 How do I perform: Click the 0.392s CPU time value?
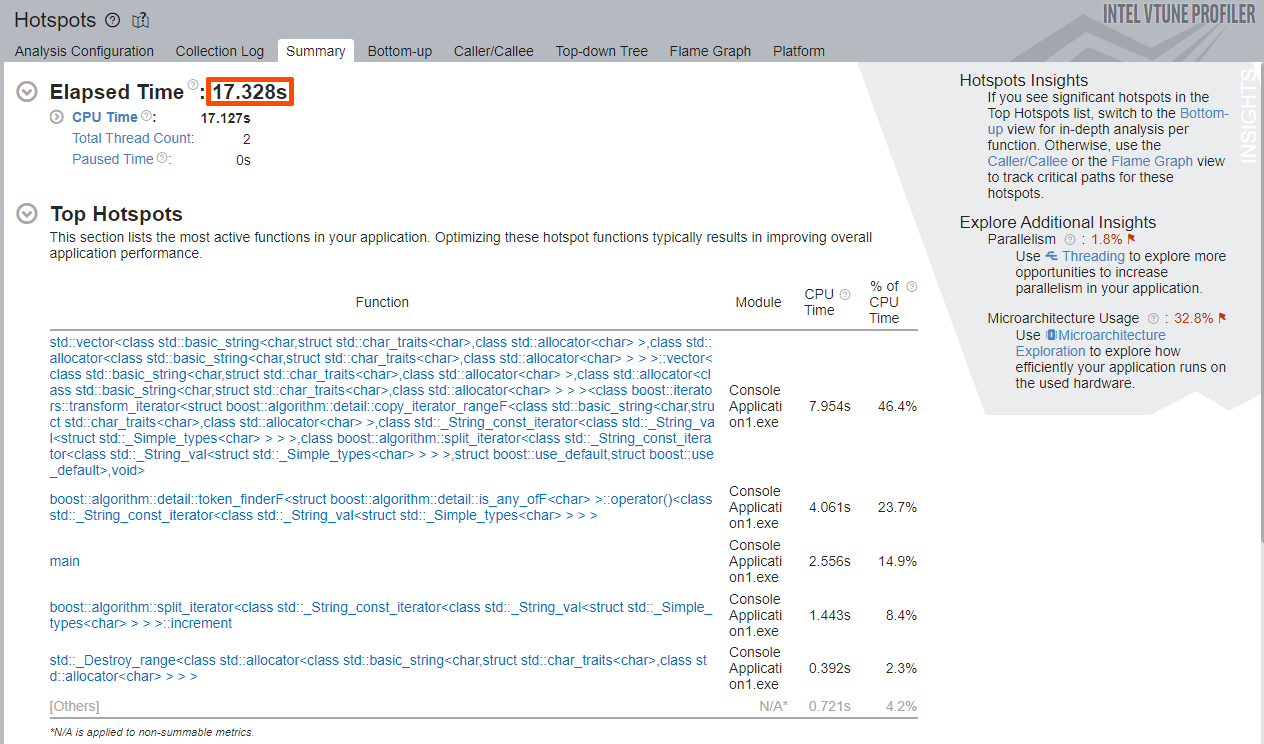(830, 668)
